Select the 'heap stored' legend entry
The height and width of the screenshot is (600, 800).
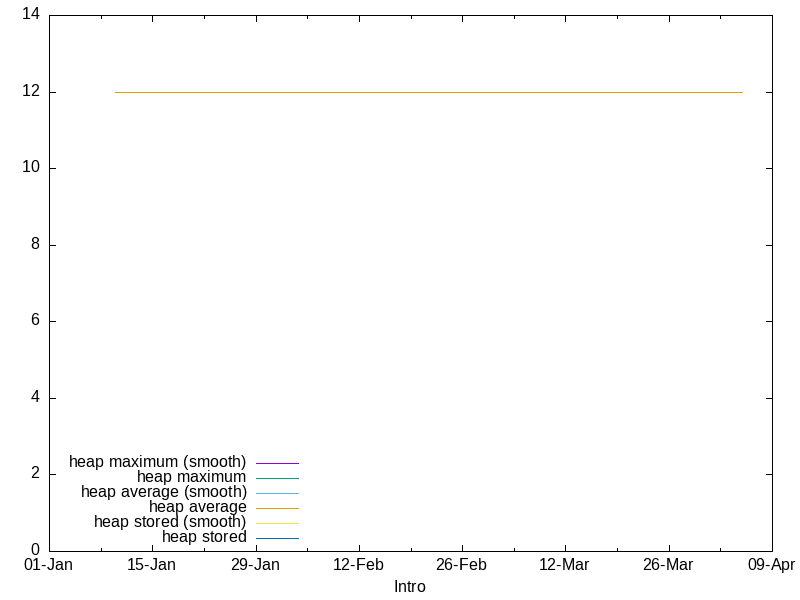pyautogui.click(x=203, y=537)
